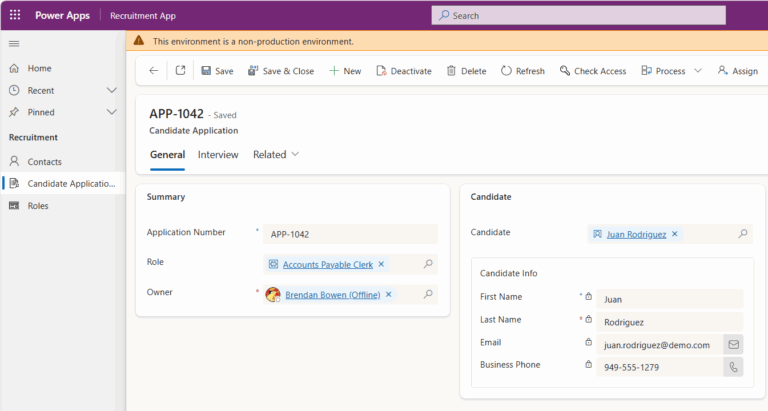Remove Accounts Payable Clerk from Role
Screen dimensions: 768x411
pyautogui.click(x=382, y=265)
